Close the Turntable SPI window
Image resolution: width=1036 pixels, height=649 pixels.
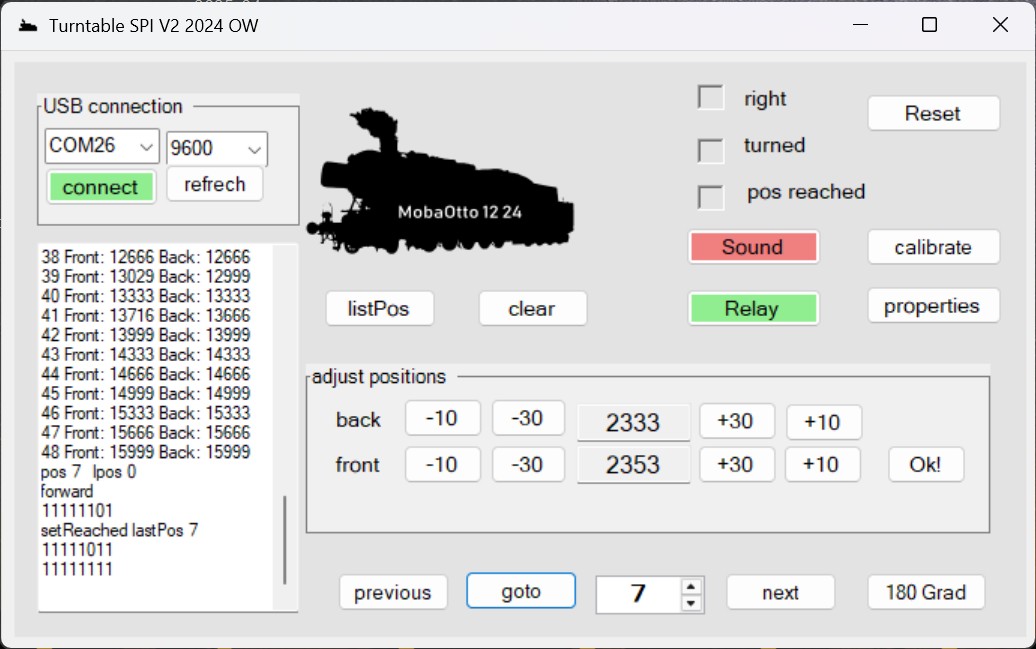click(x=1000, y=25)
